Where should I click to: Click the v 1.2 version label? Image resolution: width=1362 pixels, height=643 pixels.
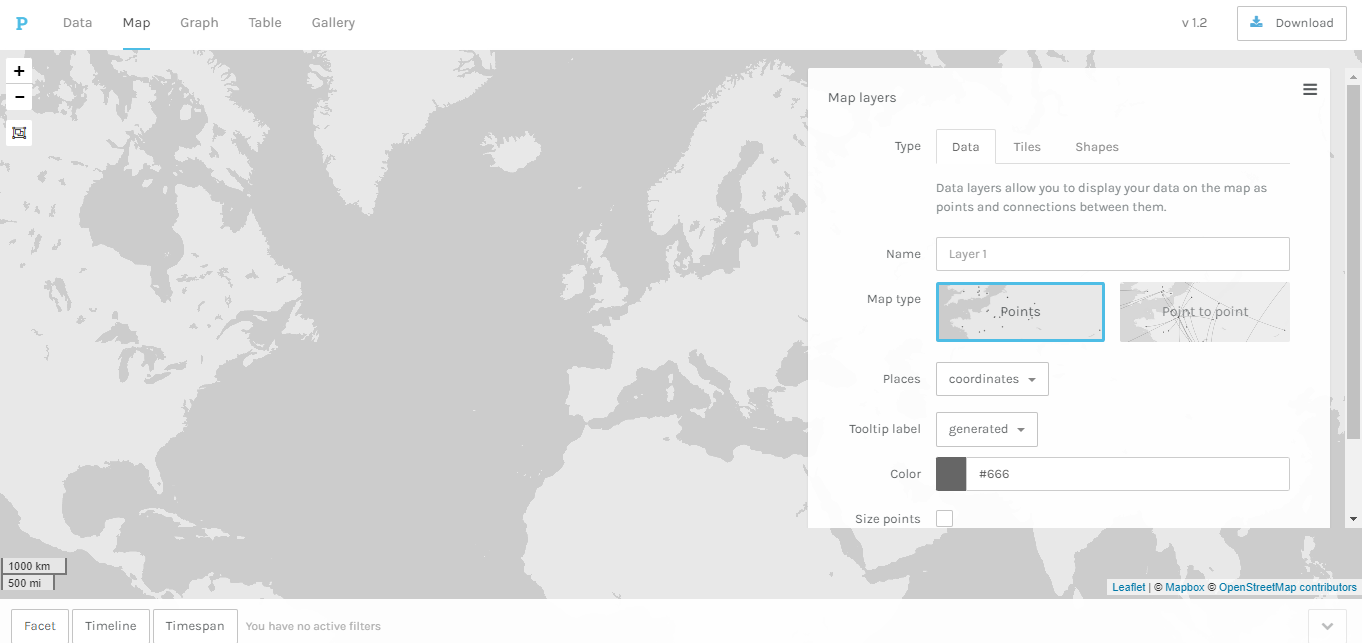coord(1194,23)
